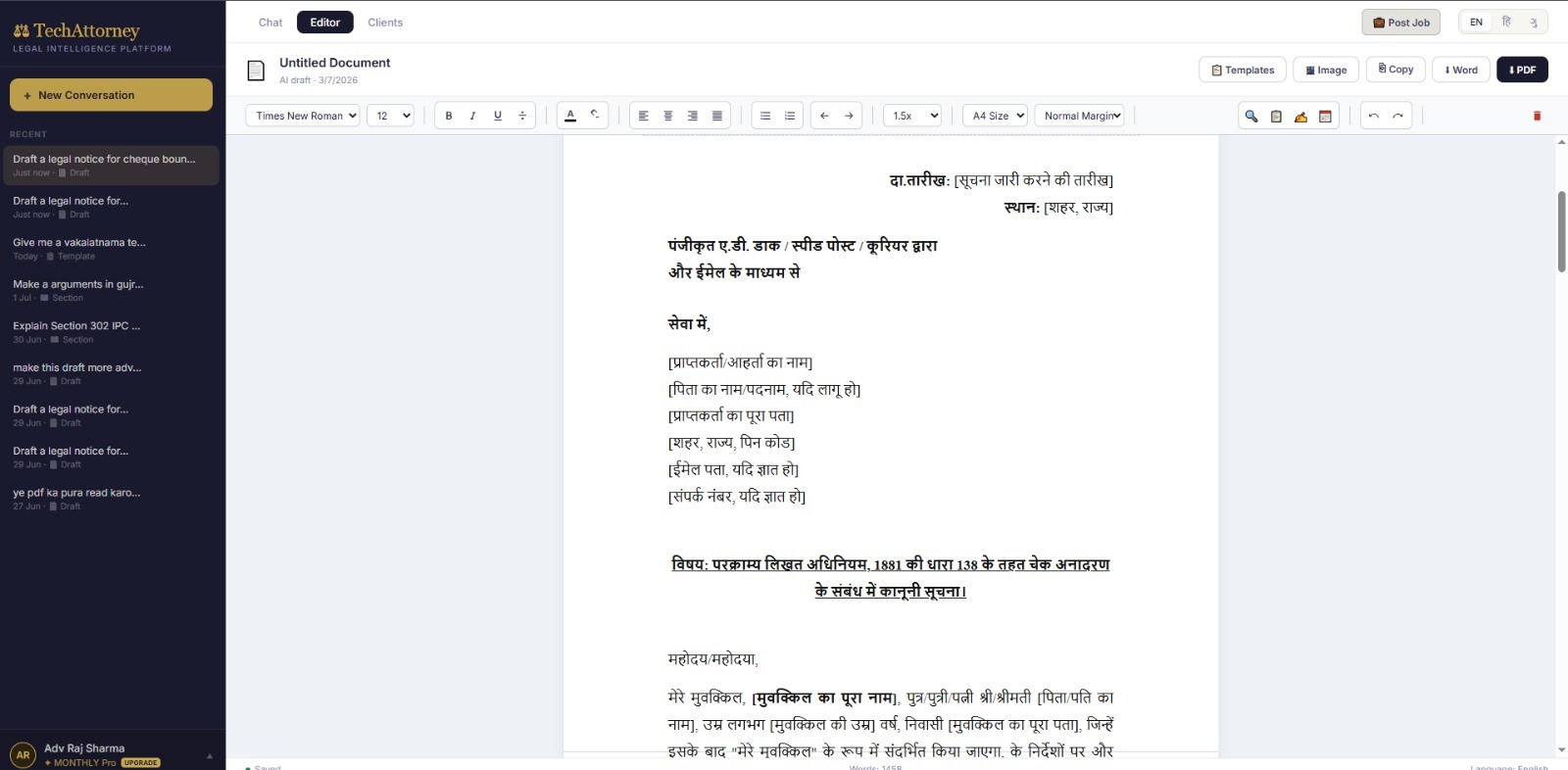Click the scrollbar up arrow

click(x=1561, y=142)
